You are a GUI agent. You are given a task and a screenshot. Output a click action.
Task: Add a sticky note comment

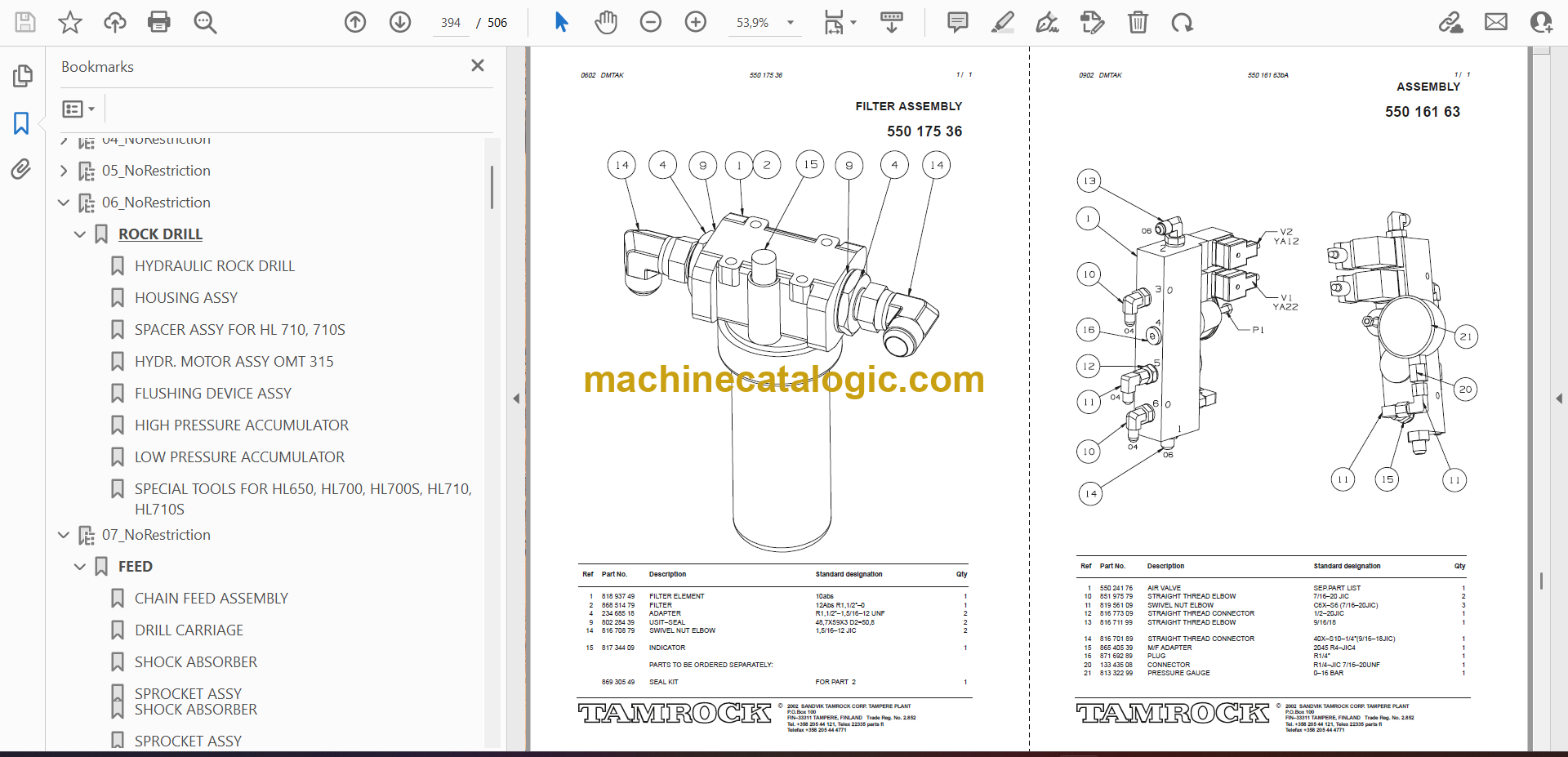tap(958, 22)
